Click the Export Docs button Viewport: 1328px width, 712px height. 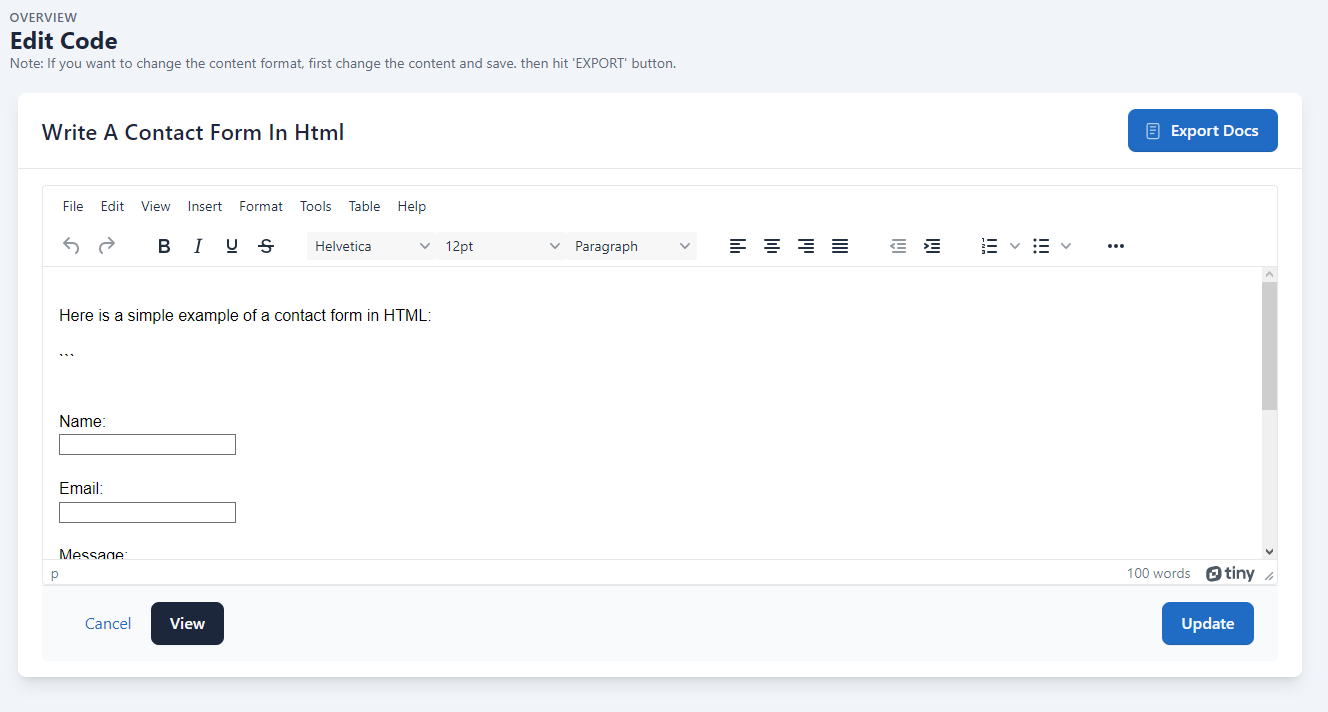pyautogui.click(x=1202, y=131)
